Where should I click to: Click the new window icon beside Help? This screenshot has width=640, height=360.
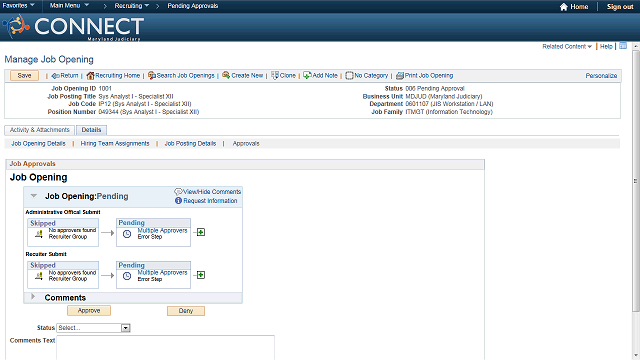click(623, 46)
